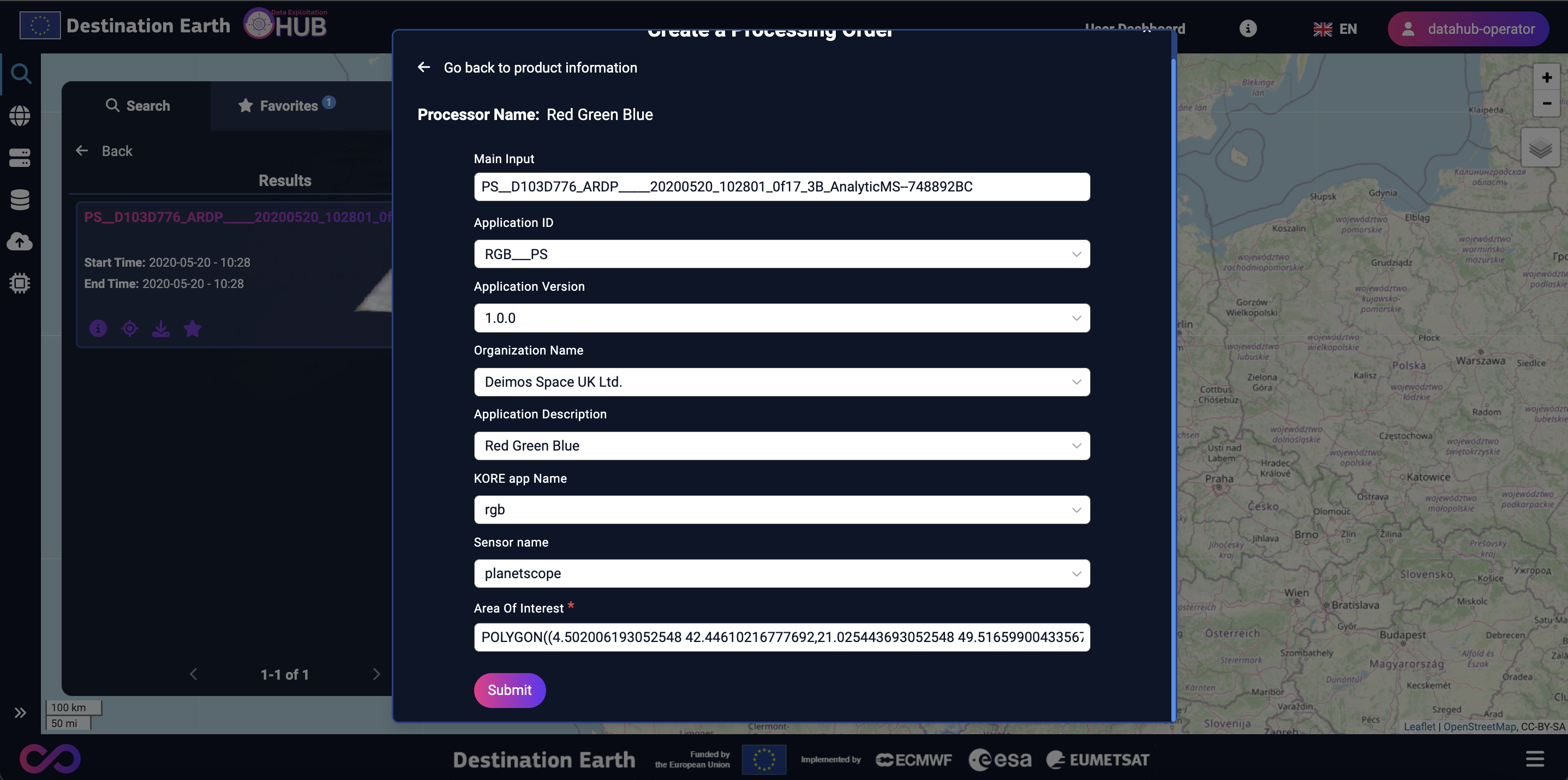This screenshot has height=780, width=1568.
Task: Select the PS__D103D776_ARDP result title
Action: (238, 217)
